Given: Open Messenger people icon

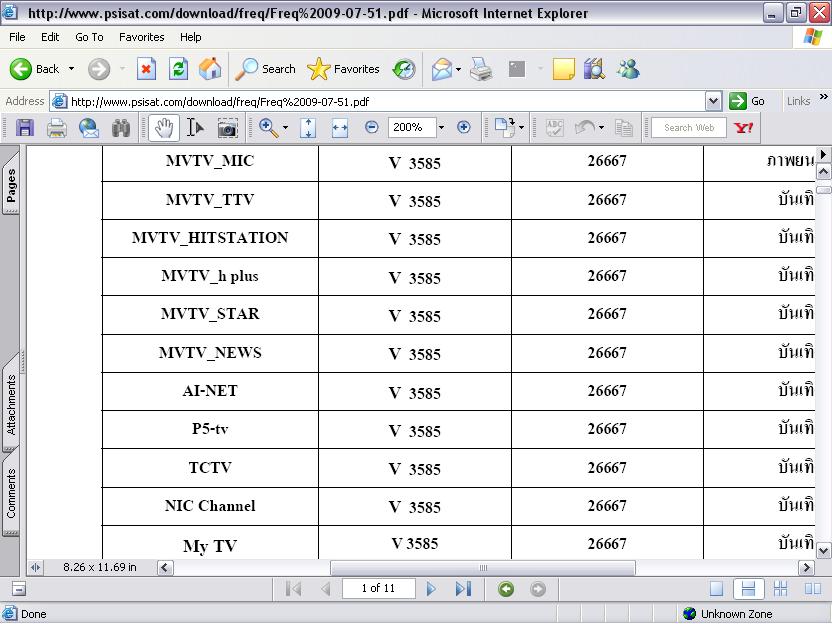Looking at the screenshot, I should tap(628, 69).
